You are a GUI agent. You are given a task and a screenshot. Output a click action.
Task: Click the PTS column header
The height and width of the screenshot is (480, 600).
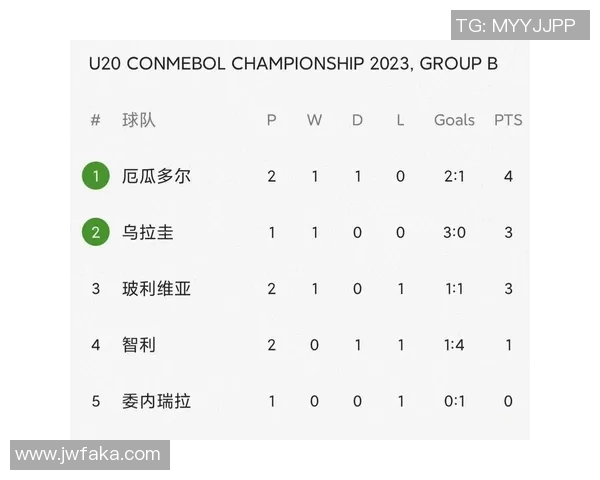coord(508,120)
